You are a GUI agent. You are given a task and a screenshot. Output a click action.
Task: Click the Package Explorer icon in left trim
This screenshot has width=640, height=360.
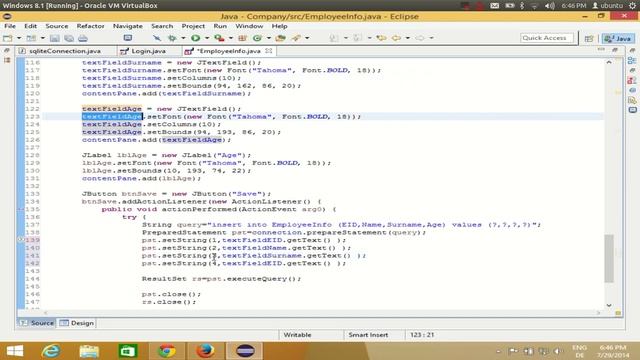pos(7,60)
